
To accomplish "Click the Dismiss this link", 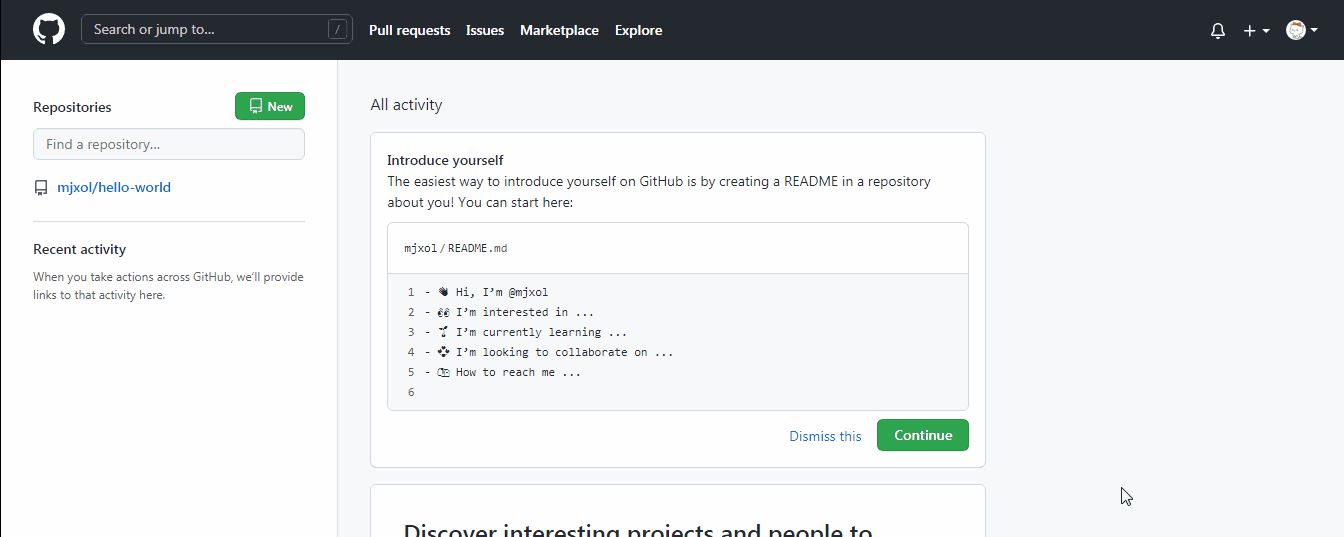I will click(825, 436).
